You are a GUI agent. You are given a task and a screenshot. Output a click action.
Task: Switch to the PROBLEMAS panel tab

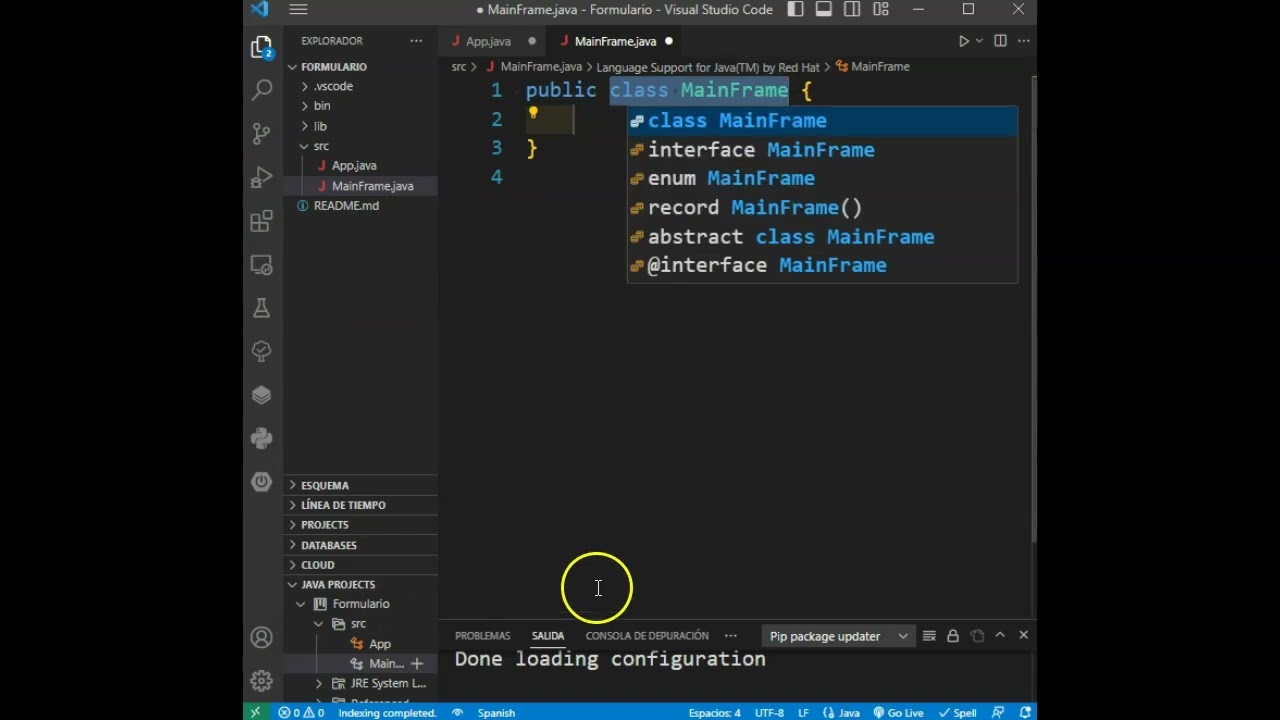coord(483,636)
